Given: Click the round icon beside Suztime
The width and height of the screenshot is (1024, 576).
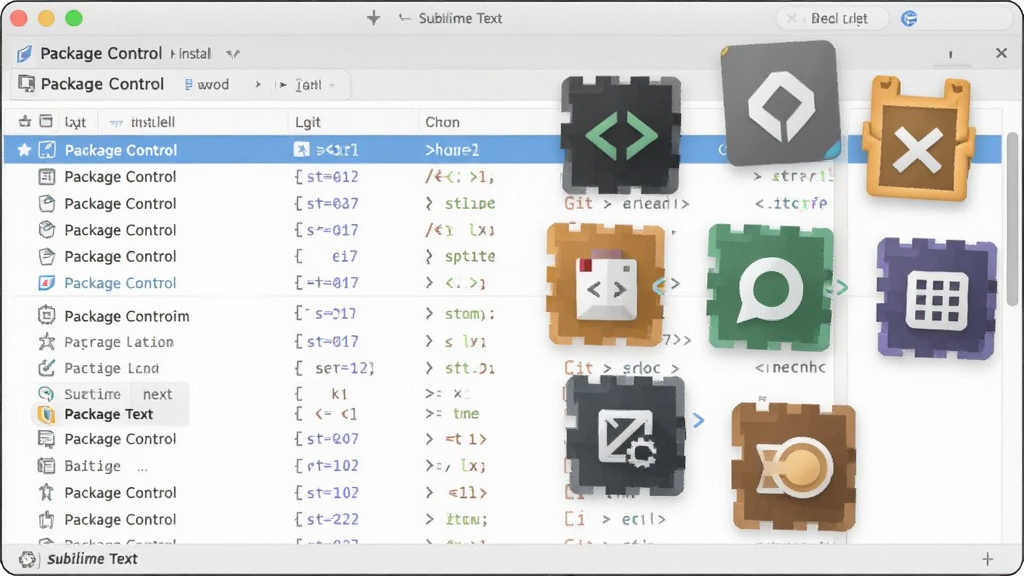Looking at the screenshot, I should [46, 394].
